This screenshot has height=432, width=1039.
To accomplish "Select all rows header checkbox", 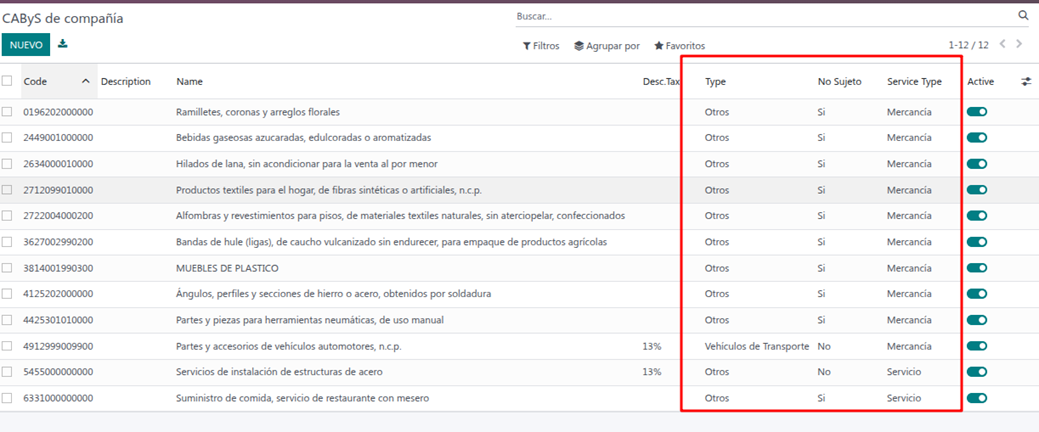I will pos(8,81).
